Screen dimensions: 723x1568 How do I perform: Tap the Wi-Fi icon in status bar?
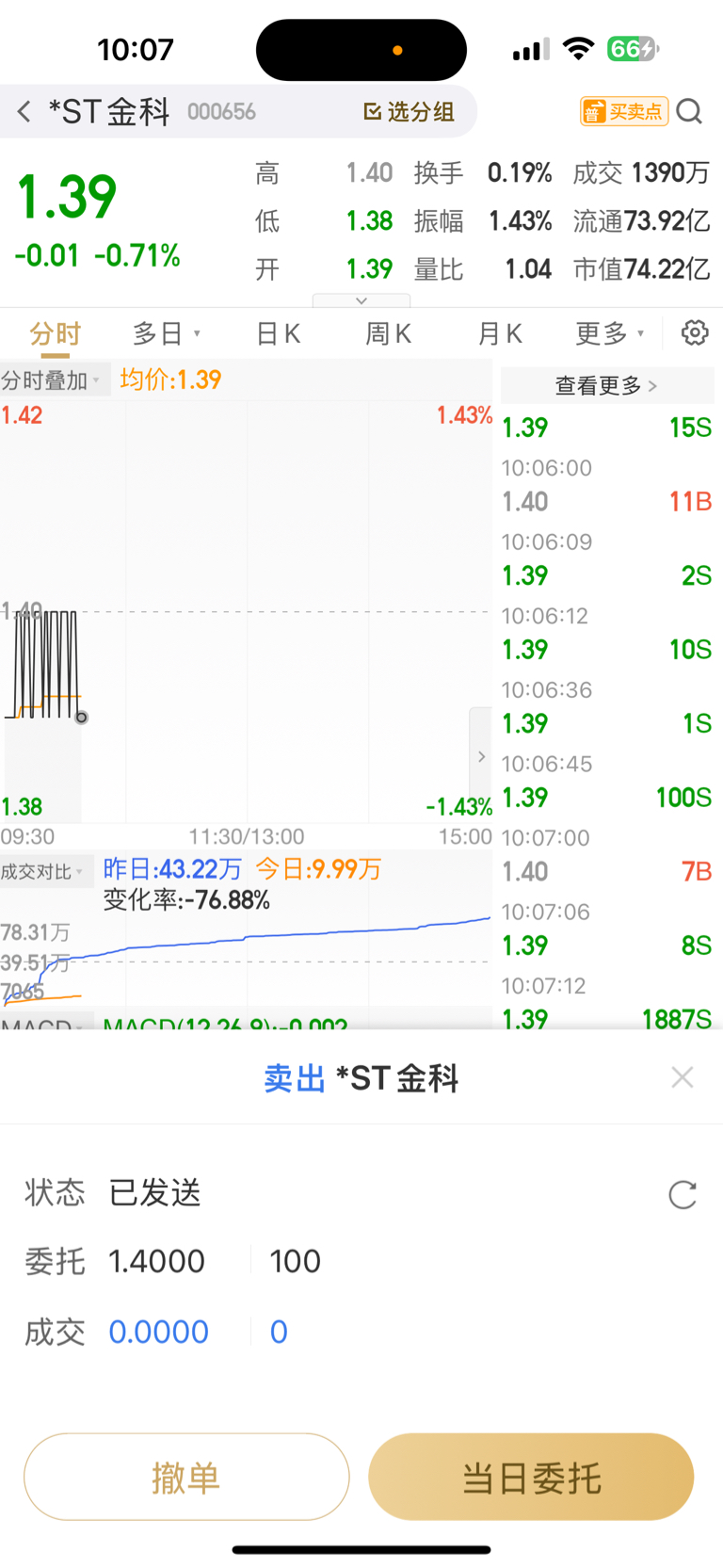click(x=578, y=49)
